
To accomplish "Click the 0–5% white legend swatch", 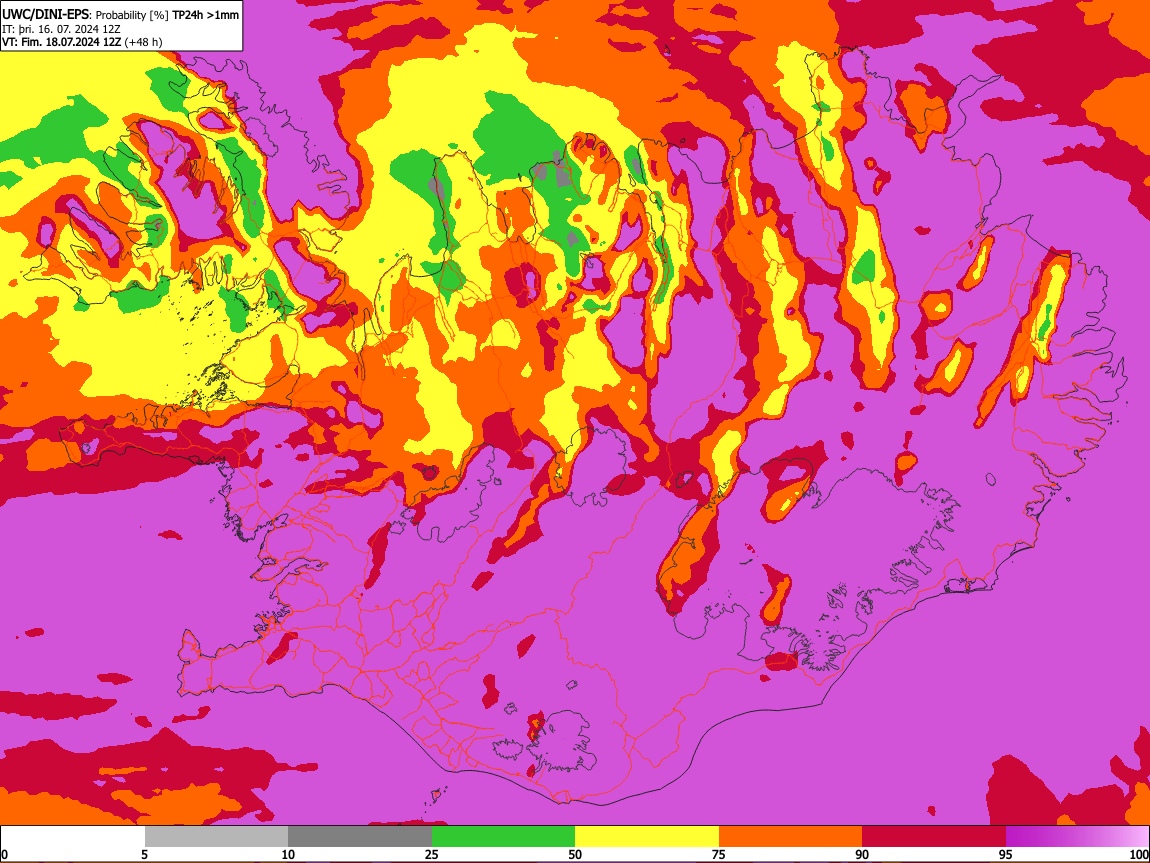I will coord(73,836).
